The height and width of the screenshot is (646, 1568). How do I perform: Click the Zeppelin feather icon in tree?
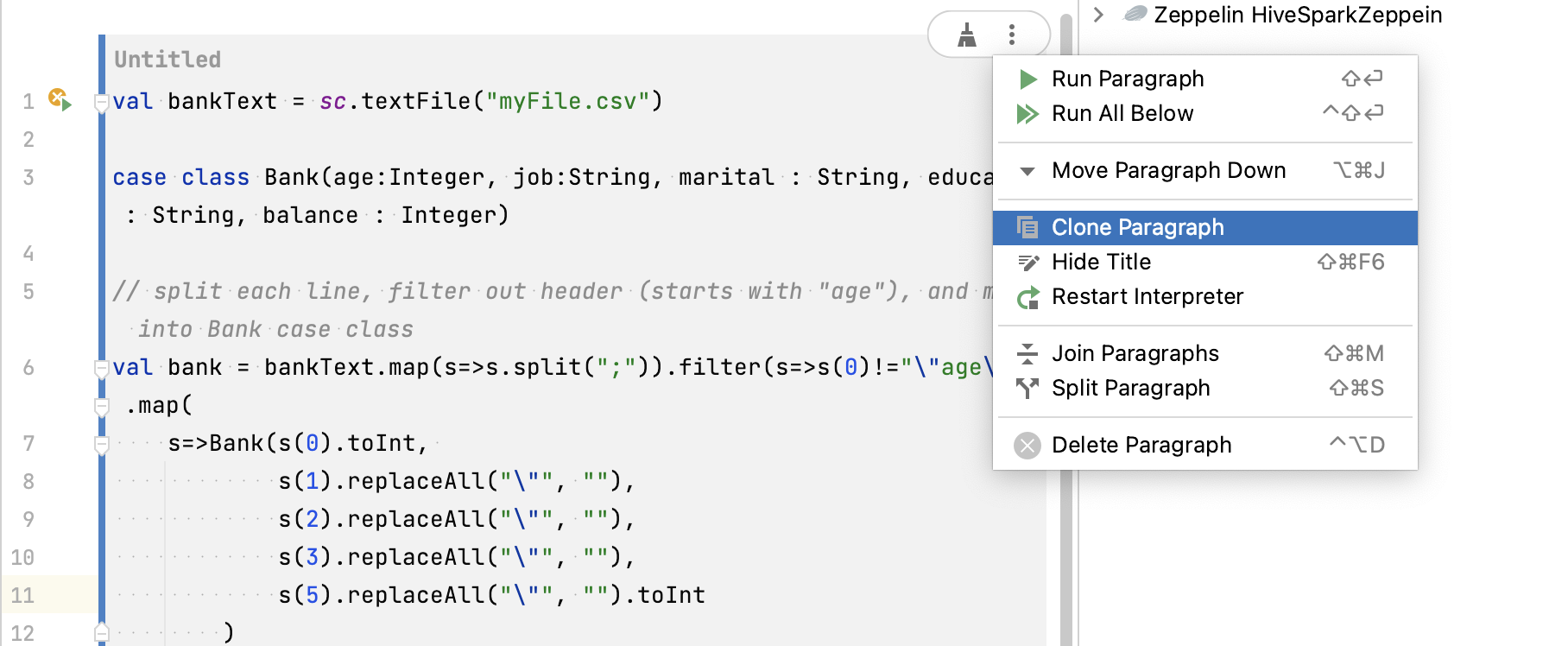pos(1135,14)
